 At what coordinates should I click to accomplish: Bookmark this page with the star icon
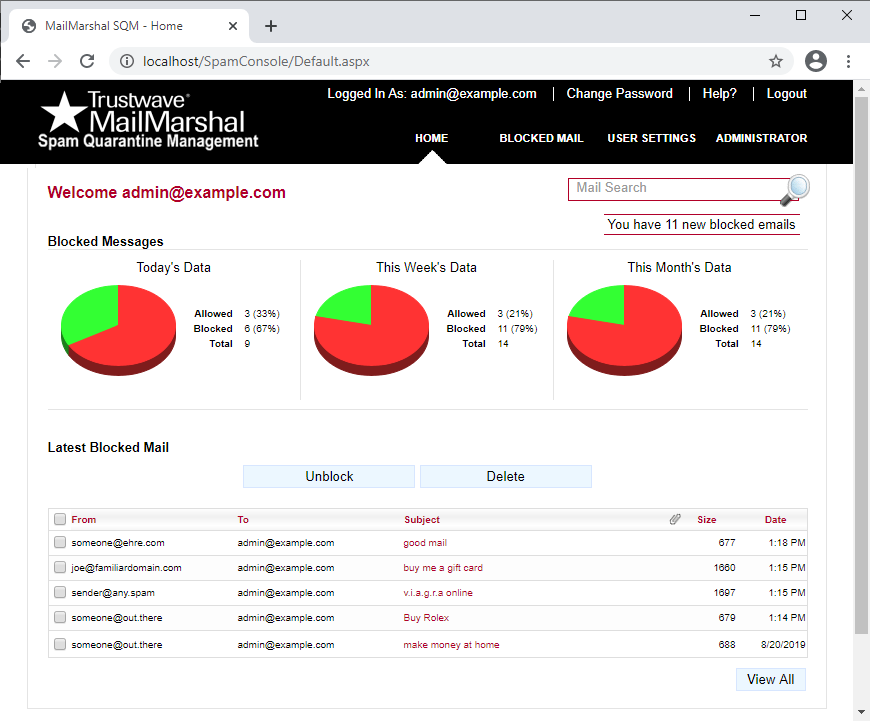tap(776, 61)
